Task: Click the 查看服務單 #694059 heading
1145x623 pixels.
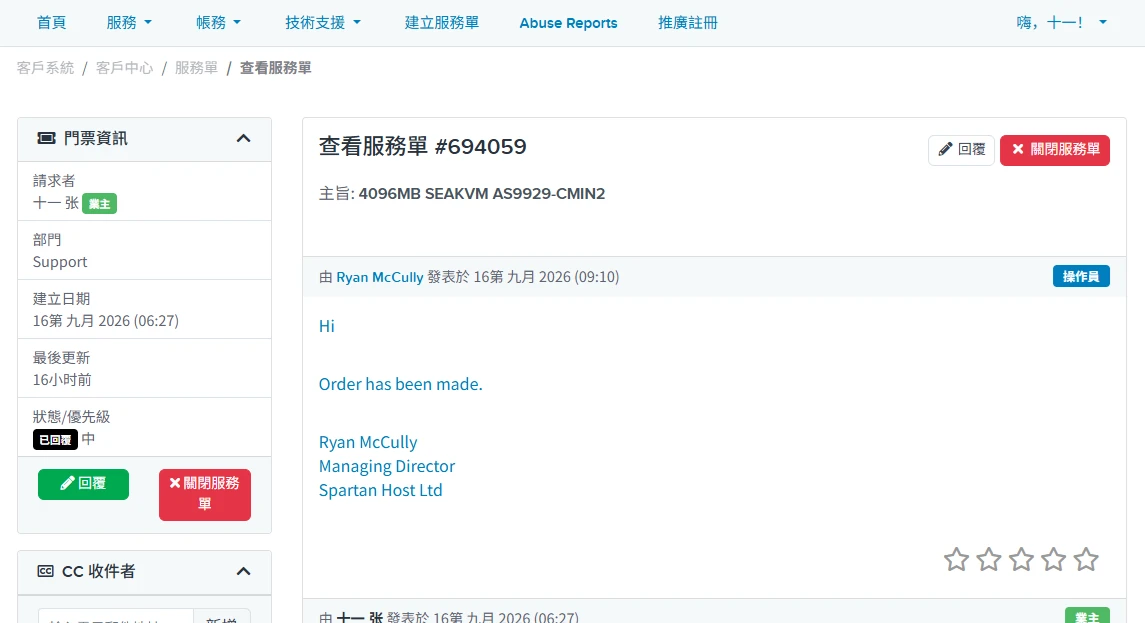Action: pyautogui.click(x=422, y=146)
